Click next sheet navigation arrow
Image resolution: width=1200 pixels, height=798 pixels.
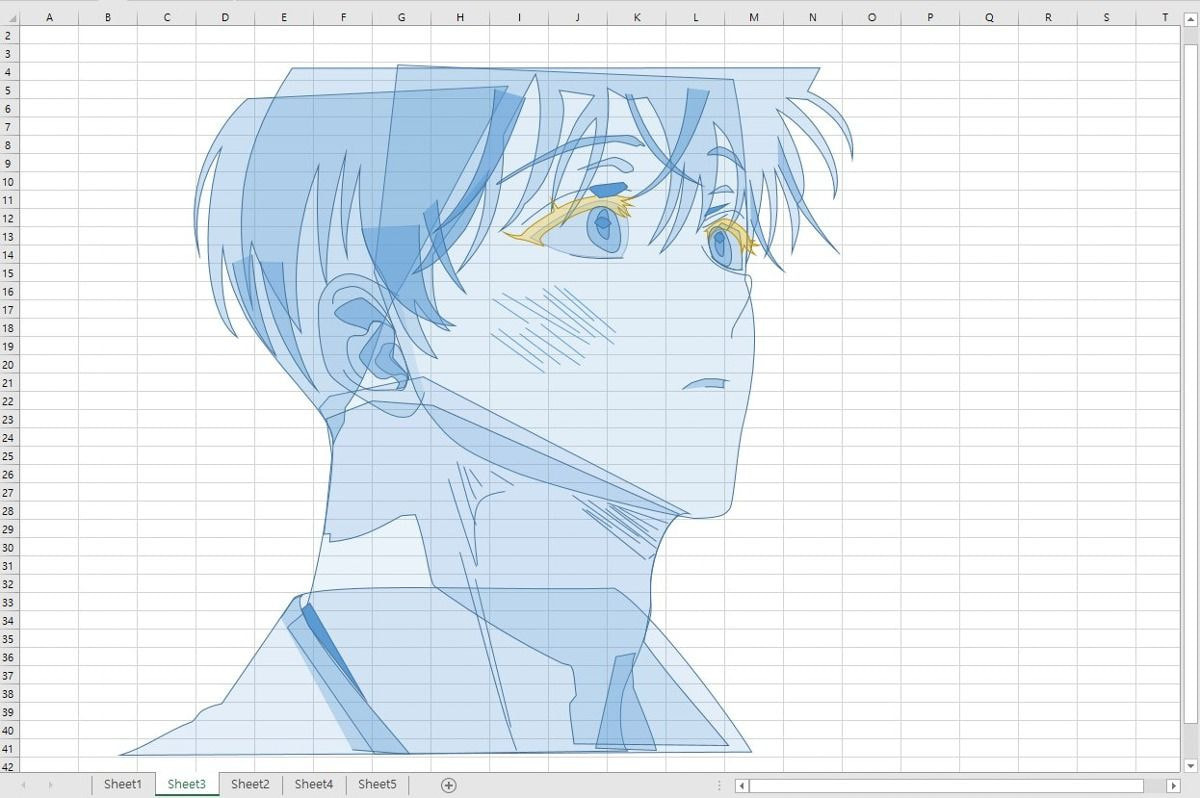point(50,786)
